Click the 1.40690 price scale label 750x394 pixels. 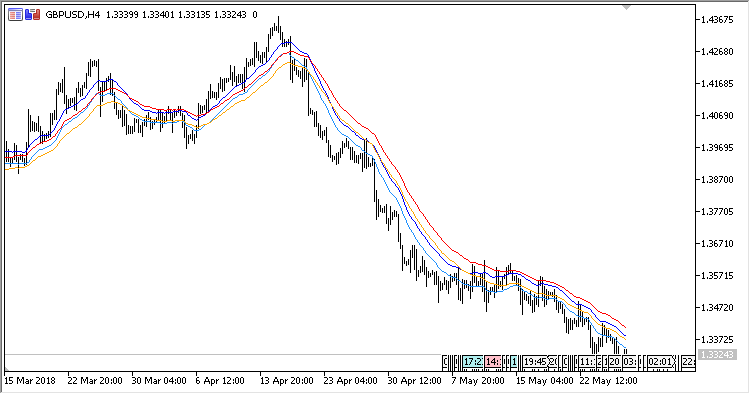coord(717,116)
